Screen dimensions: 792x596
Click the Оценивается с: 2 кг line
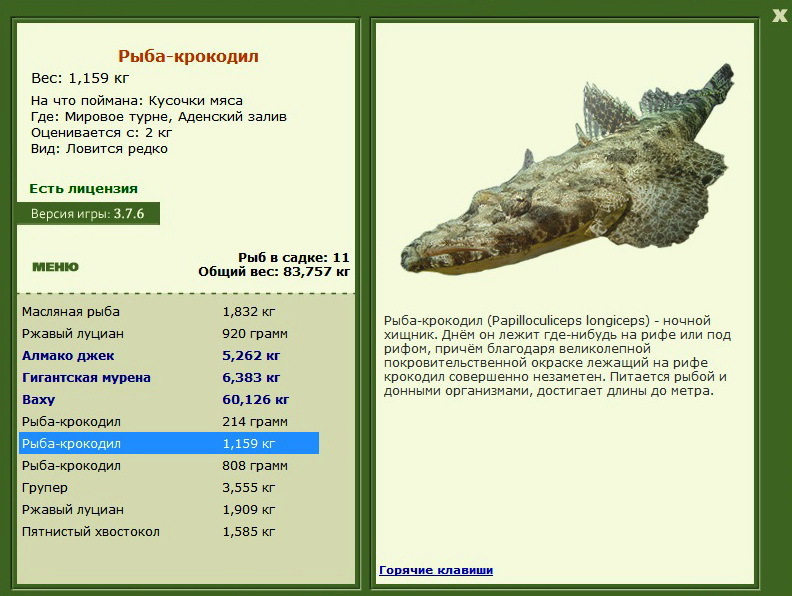102,133
